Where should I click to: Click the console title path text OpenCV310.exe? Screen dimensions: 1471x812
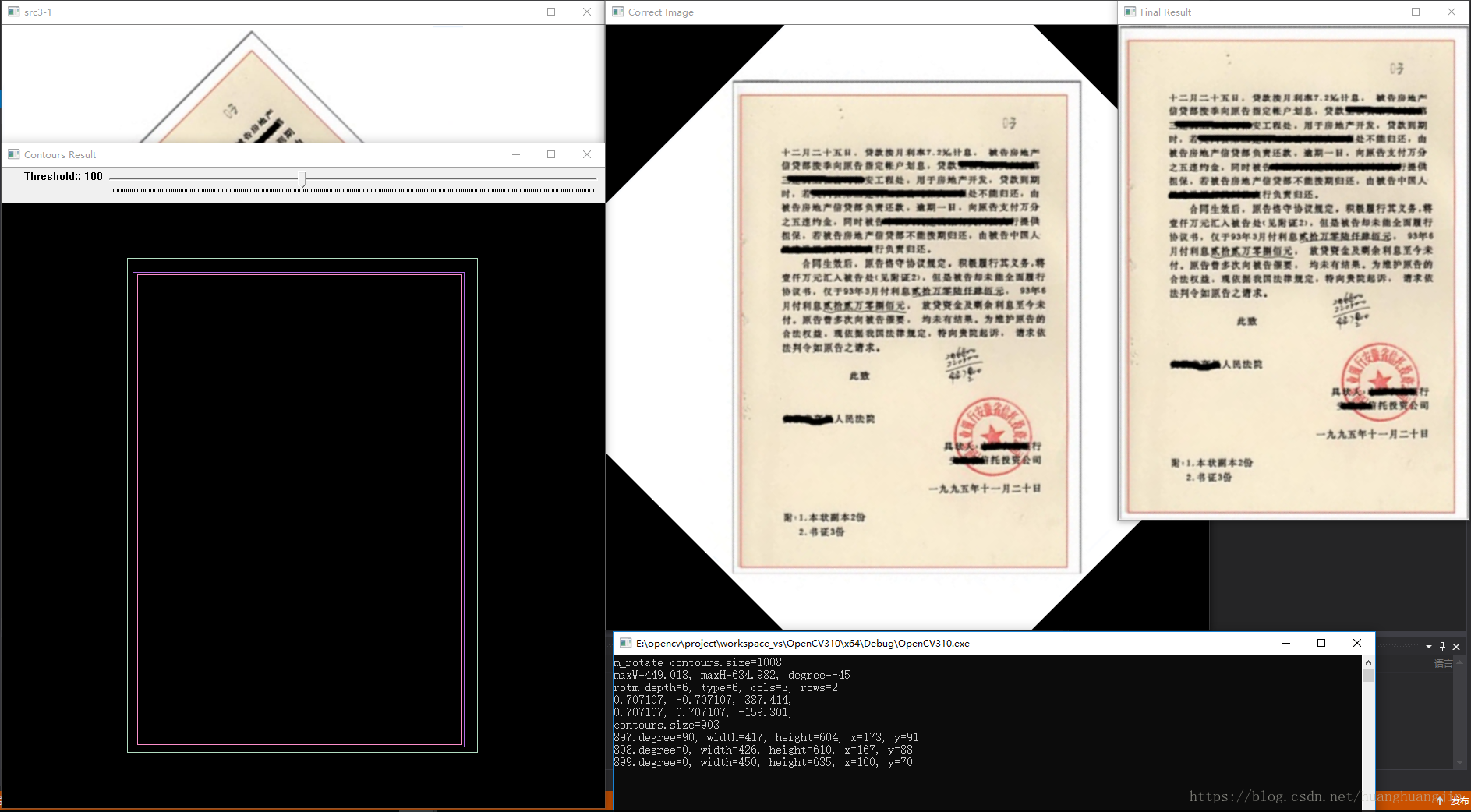pos(802,643)
